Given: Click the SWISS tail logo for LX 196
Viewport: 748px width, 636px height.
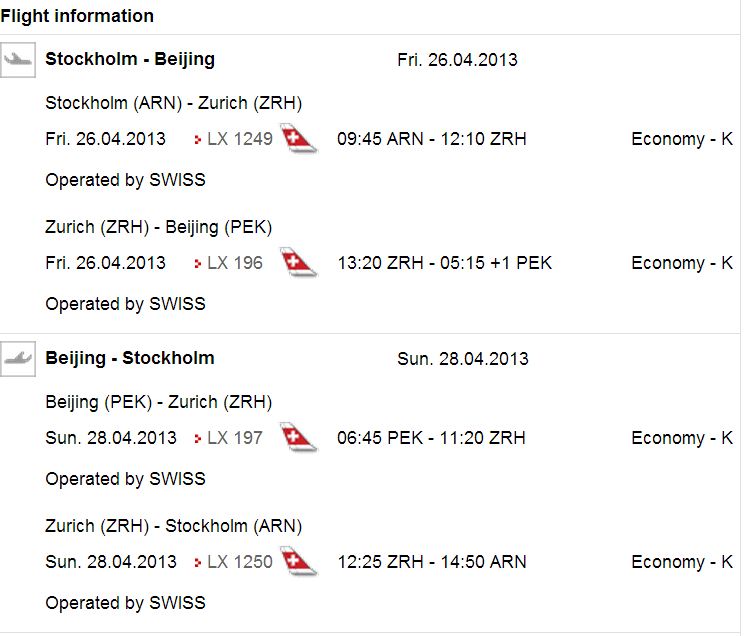Looking at the screenshot, I should click(x=299, y=263).
